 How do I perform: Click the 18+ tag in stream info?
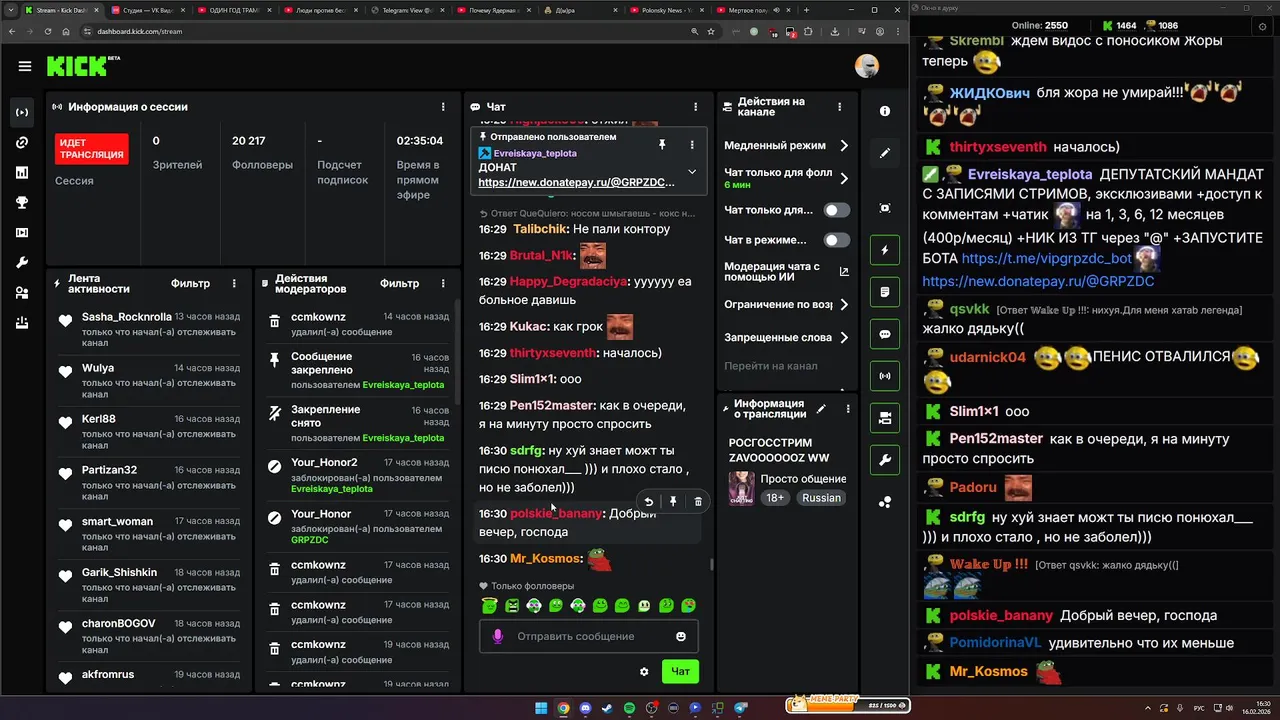(776, 498)
